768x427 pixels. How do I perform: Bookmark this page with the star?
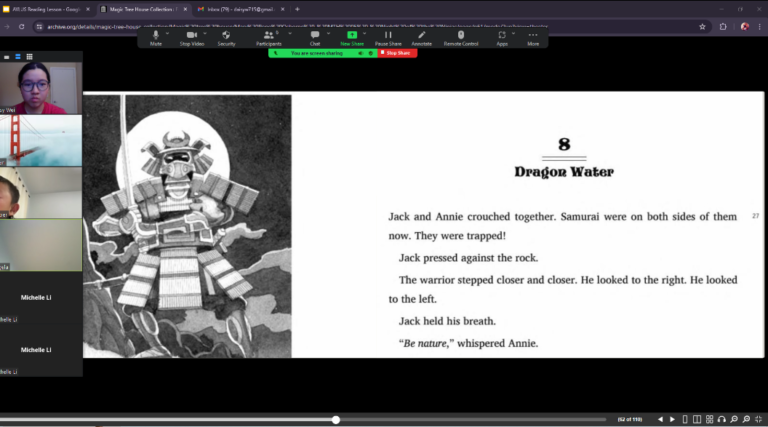point(702,27)
